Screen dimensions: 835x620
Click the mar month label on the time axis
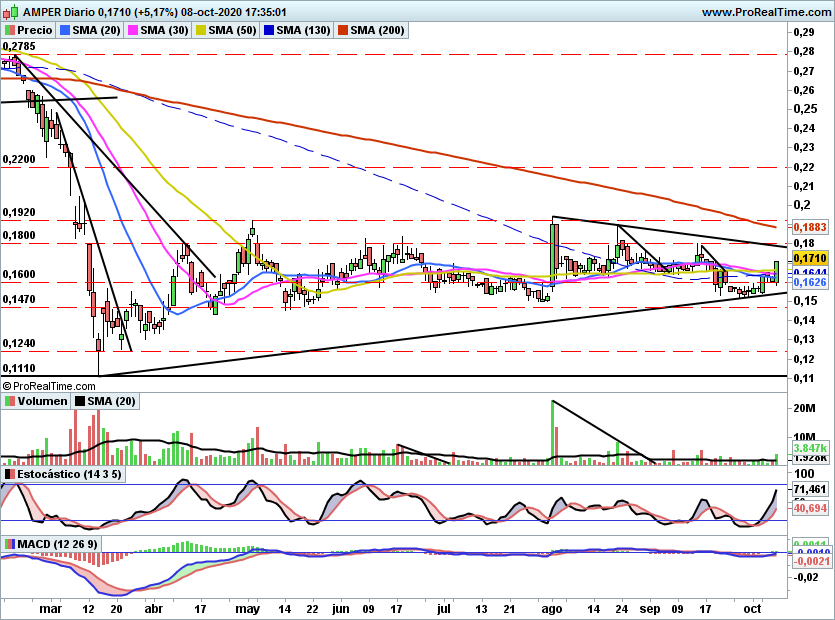click(51, 609)
